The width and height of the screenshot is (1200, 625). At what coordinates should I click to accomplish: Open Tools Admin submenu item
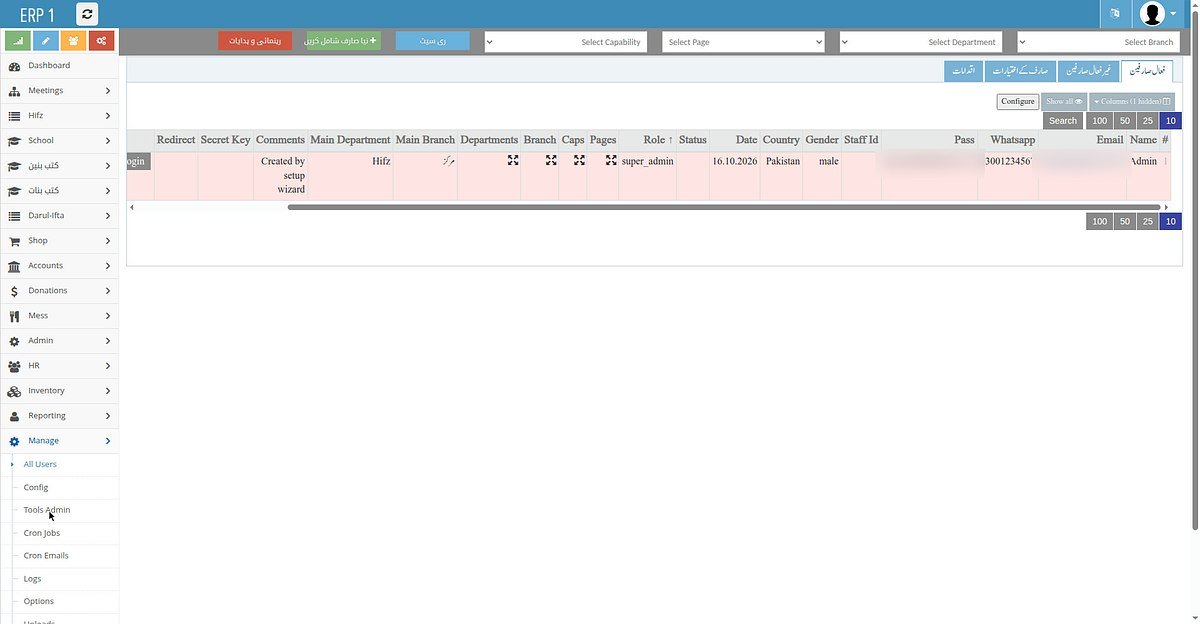[x=47, y=510]
